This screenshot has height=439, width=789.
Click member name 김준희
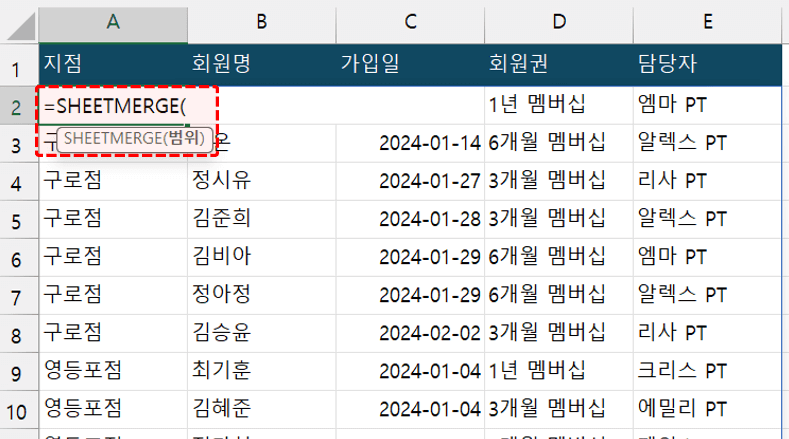tap(262, 220)
